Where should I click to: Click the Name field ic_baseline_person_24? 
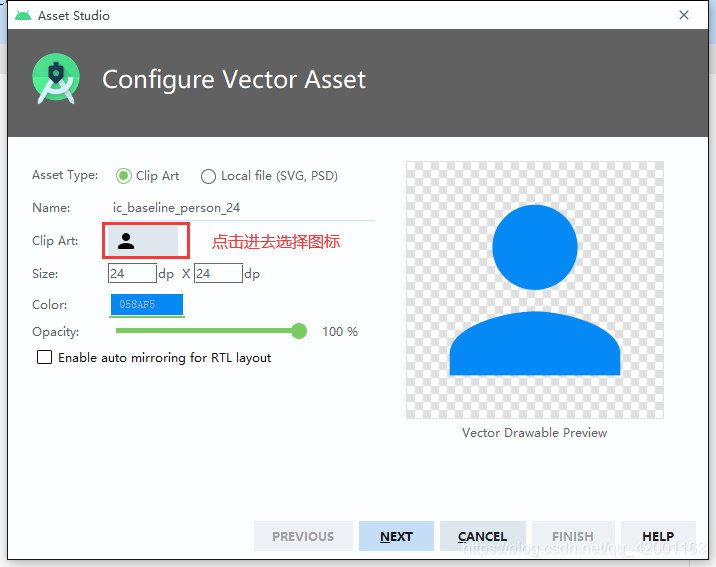242,208
